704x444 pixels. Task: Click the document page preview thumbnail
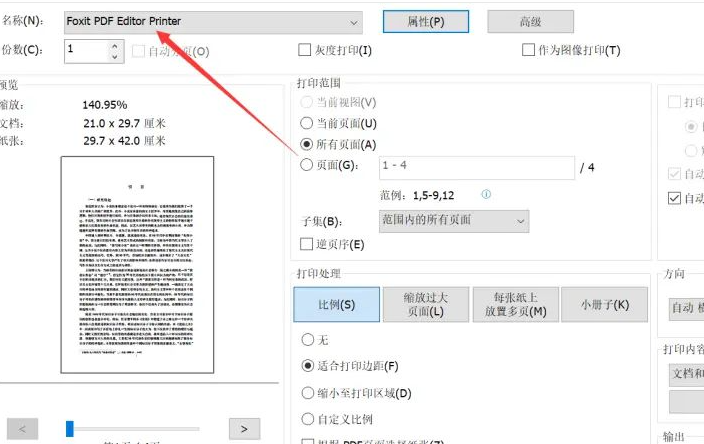click(137, 265)
